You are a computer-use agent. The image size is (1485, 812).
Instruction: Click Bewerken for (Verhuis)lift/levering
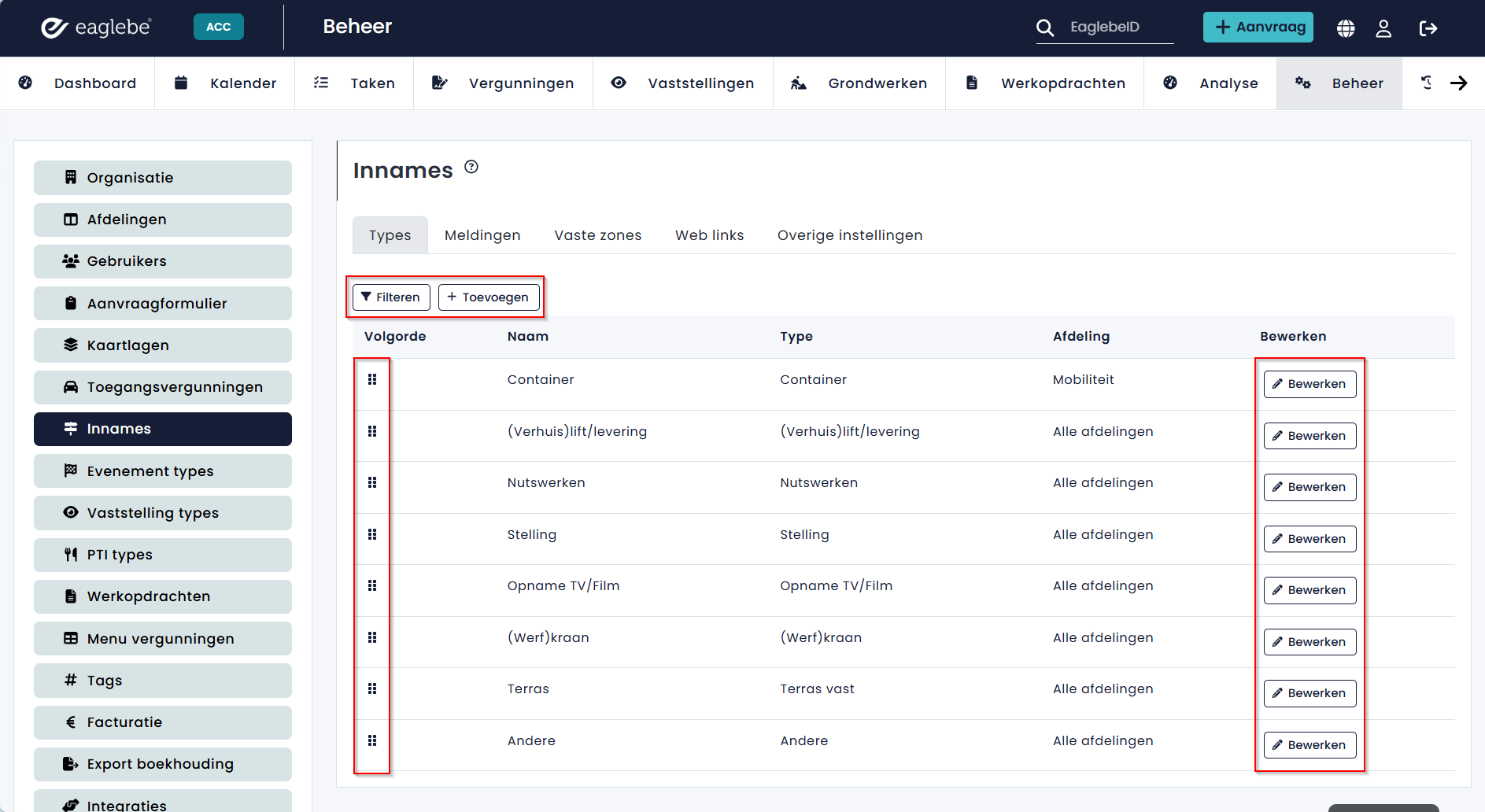click(1310, 436)
